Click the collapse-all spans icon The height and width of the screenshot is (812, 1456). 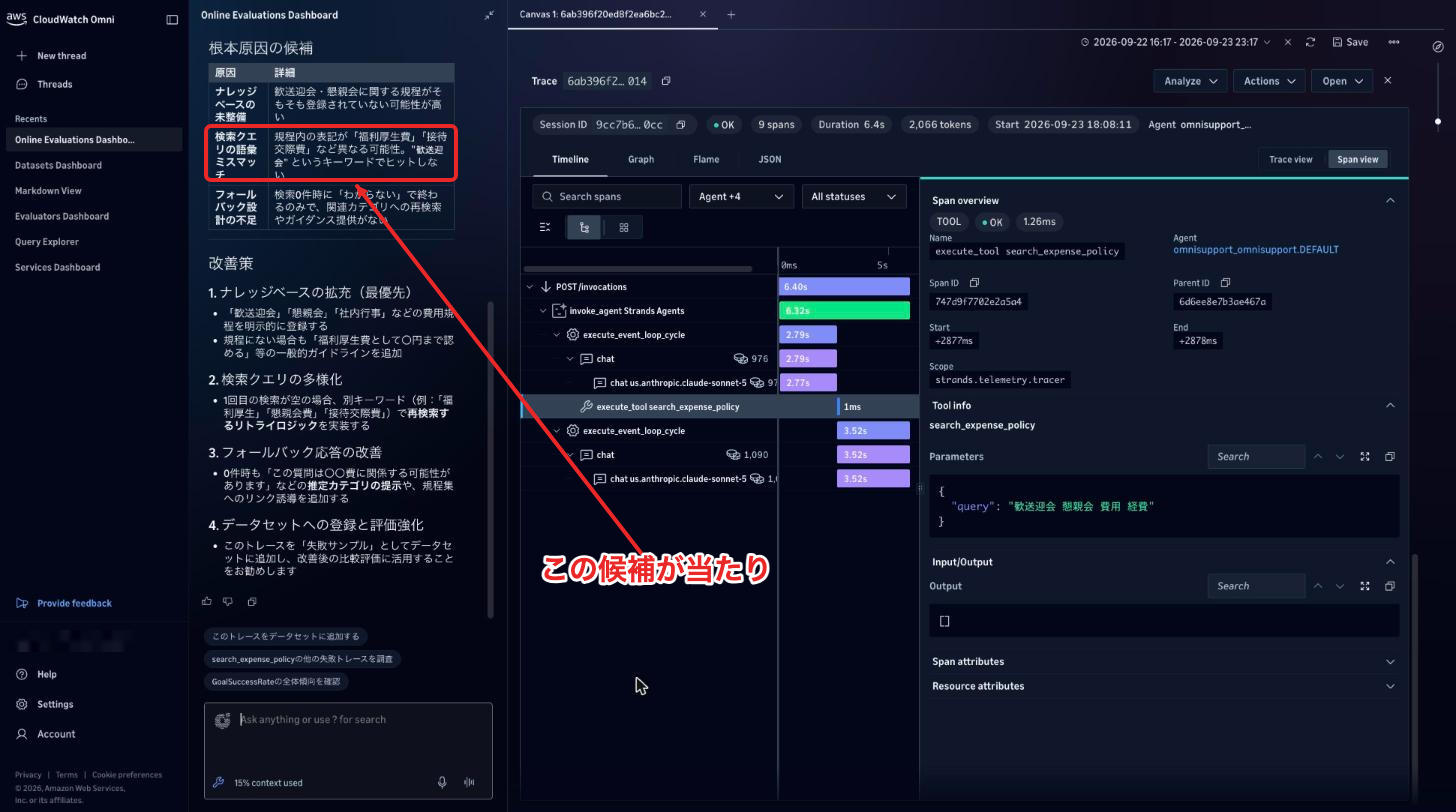pos(545,227)
